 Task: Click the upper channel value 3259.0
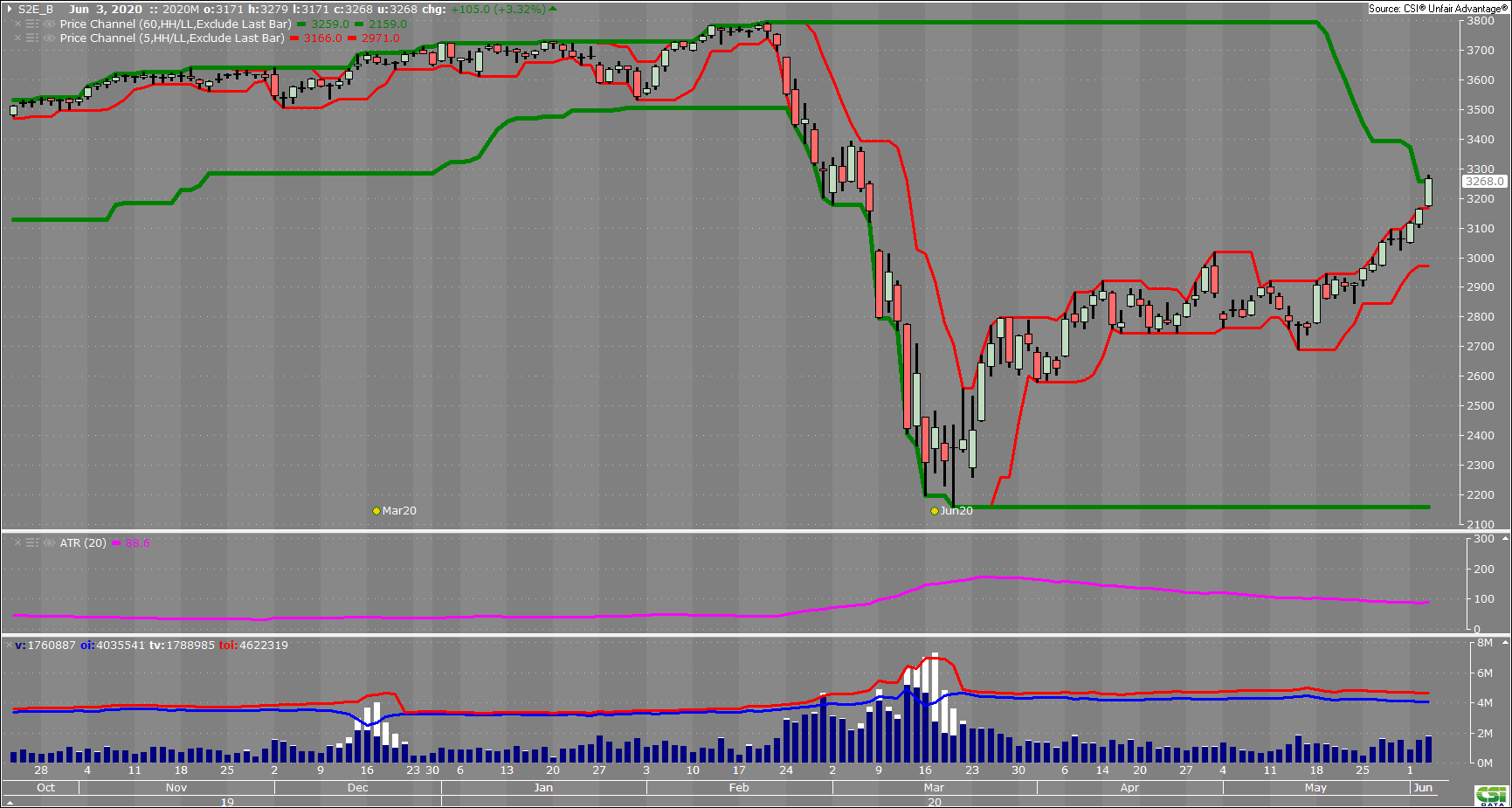330,24
